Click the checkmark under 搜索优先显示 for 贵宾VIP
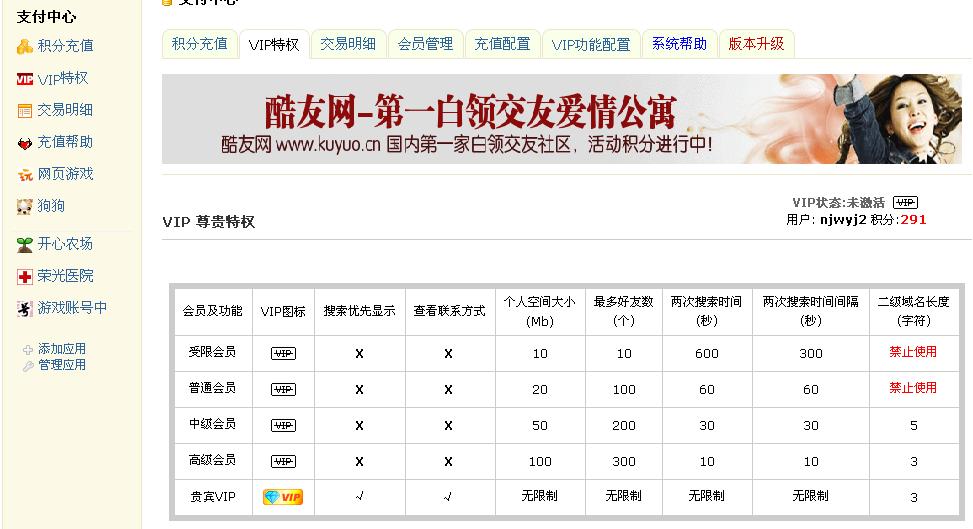Image resolution: width=973 pixels, height=529 pixels. point(360,496)
